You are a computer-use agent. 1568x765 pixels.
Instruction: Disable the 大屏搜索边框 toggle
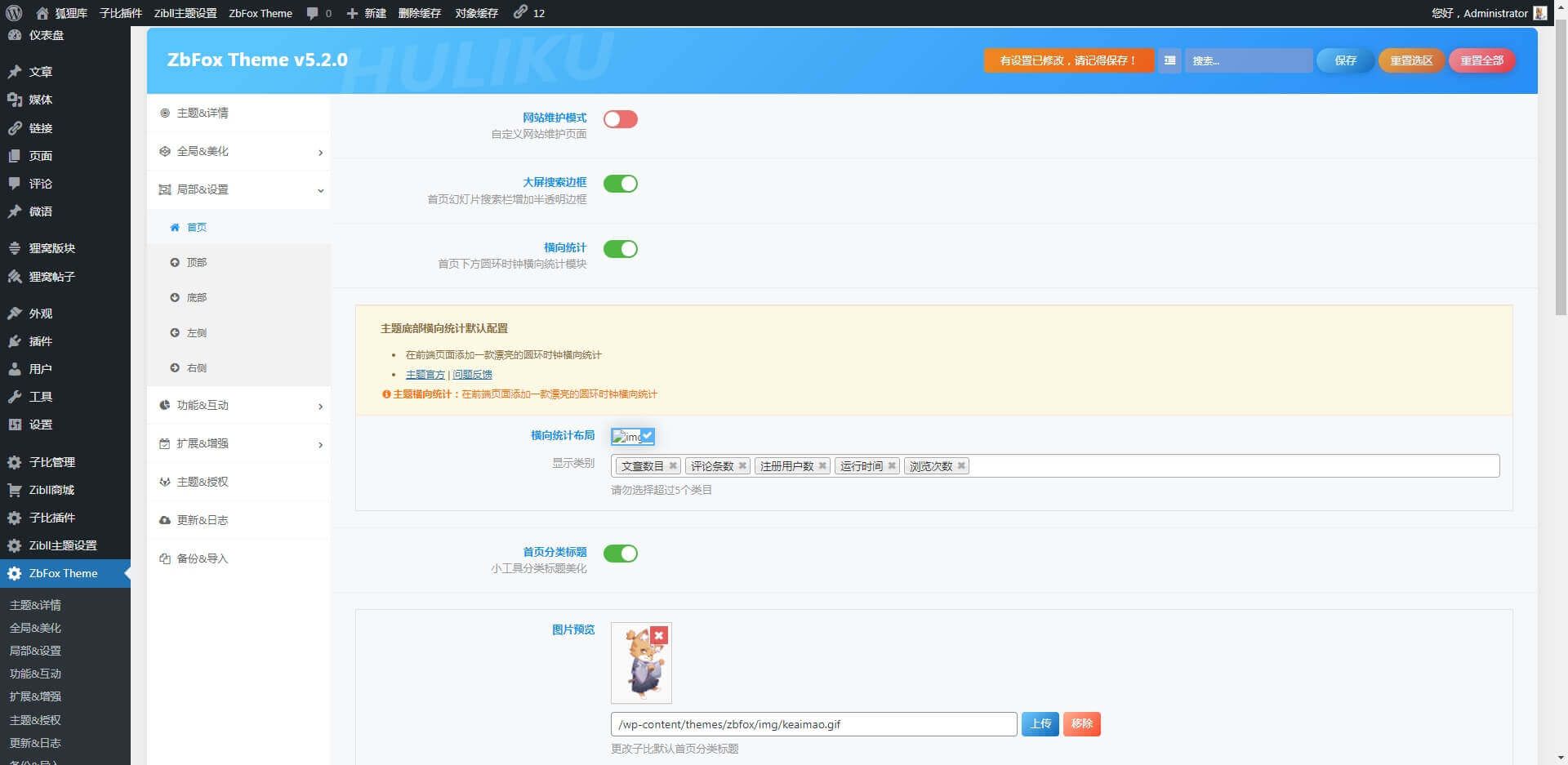pos(620,184)
